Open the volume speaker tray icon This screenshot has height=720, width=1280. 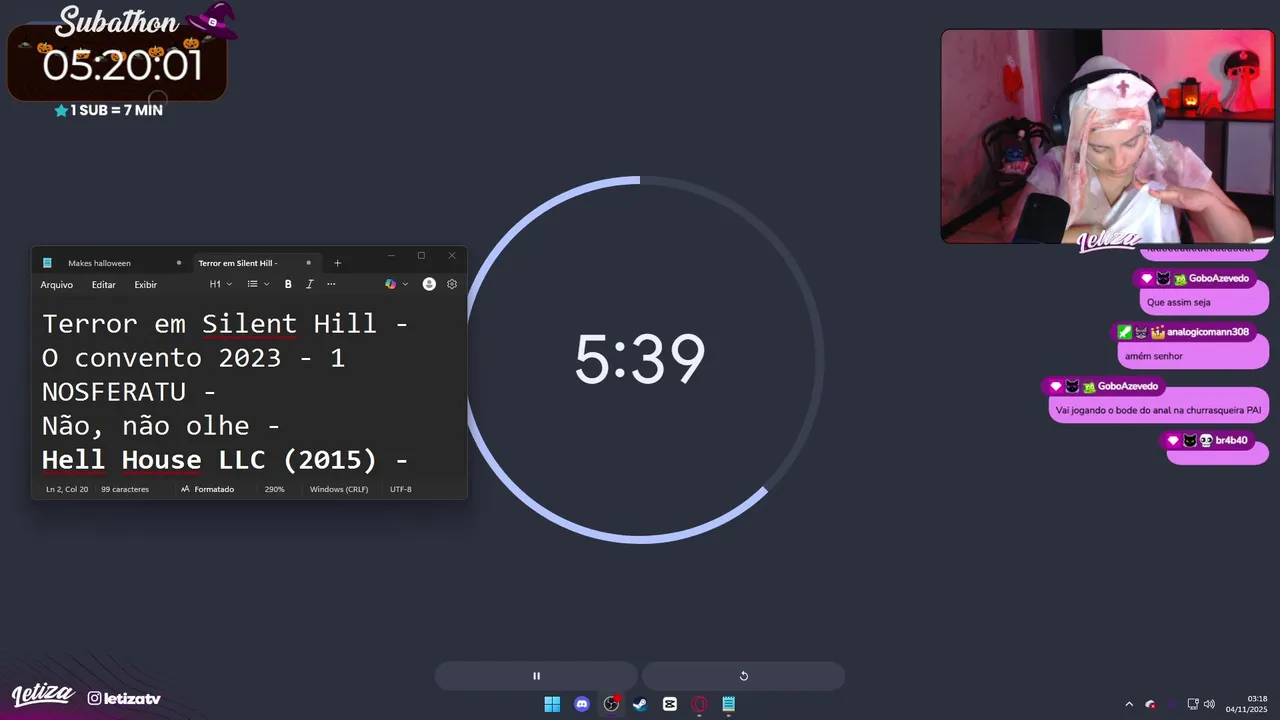click(1209, 704)
